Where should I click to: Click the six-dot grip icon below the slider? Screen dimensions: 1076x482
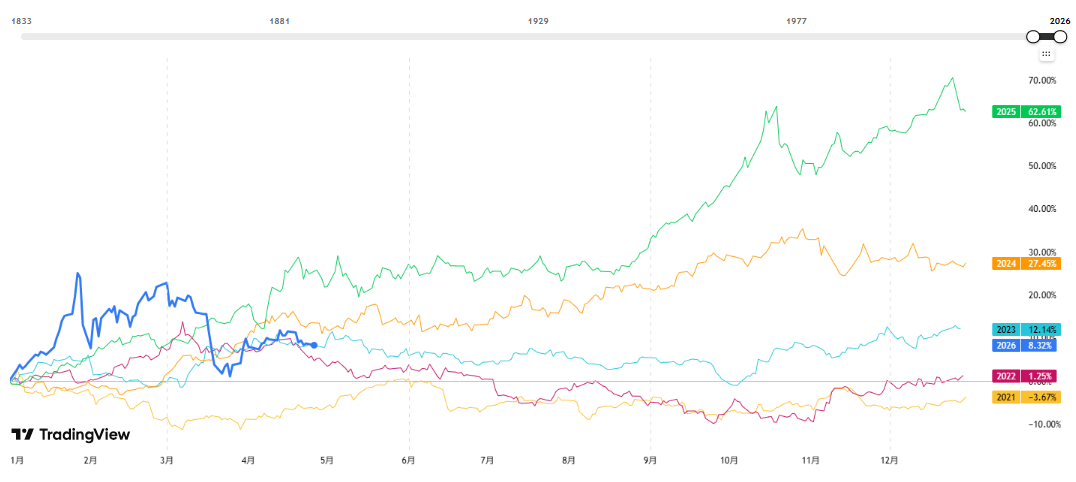point(1046,54)
